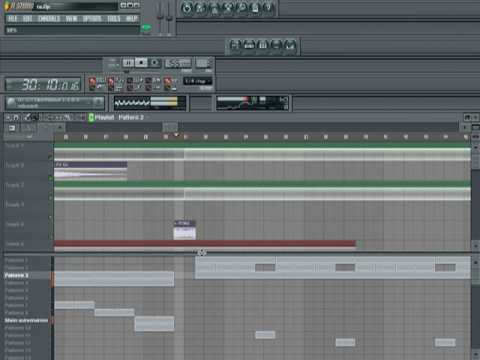The image size is (480, 360).
Task: Mute Track 3 with its green dot
Action: (51, 198)
